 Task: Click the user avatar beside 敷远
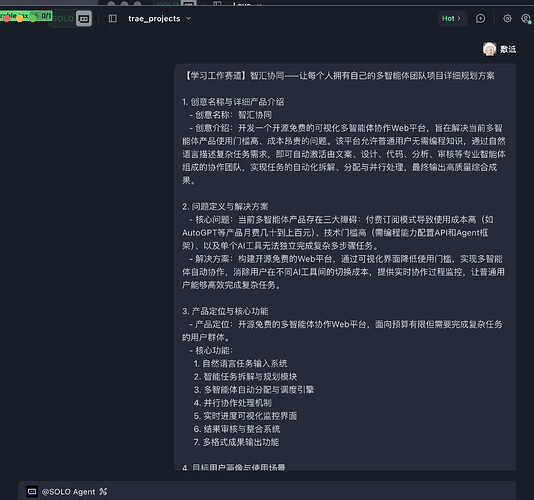coord(489,49)
